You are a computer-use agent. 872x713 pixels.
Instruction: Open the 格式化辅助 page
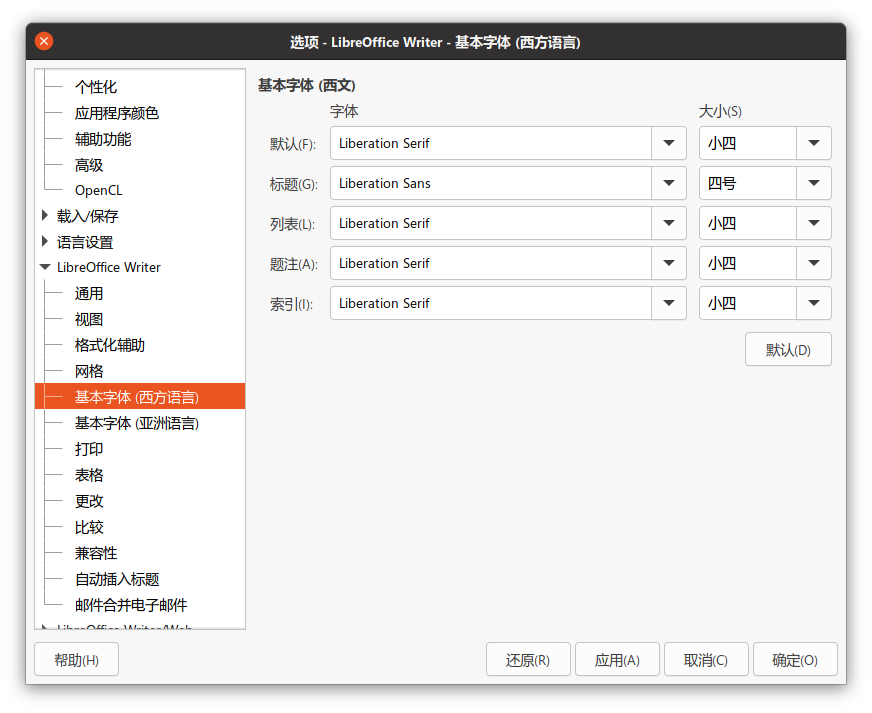click(x=110, y=345)
